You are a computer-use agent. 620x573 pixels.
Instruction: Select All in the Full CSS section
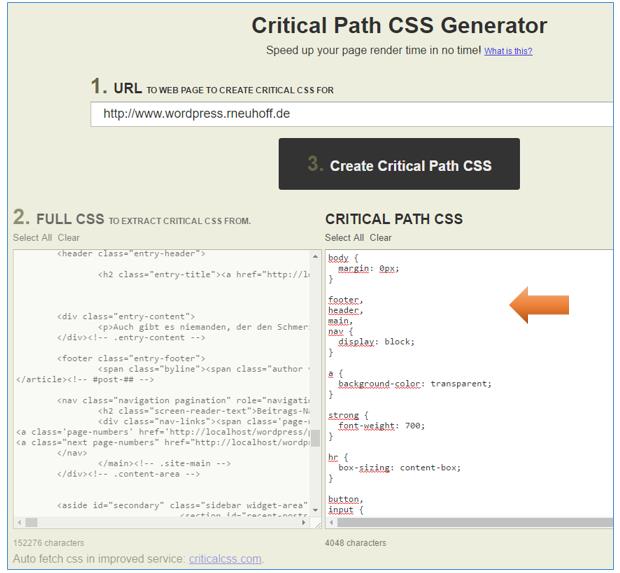[32, 238]
